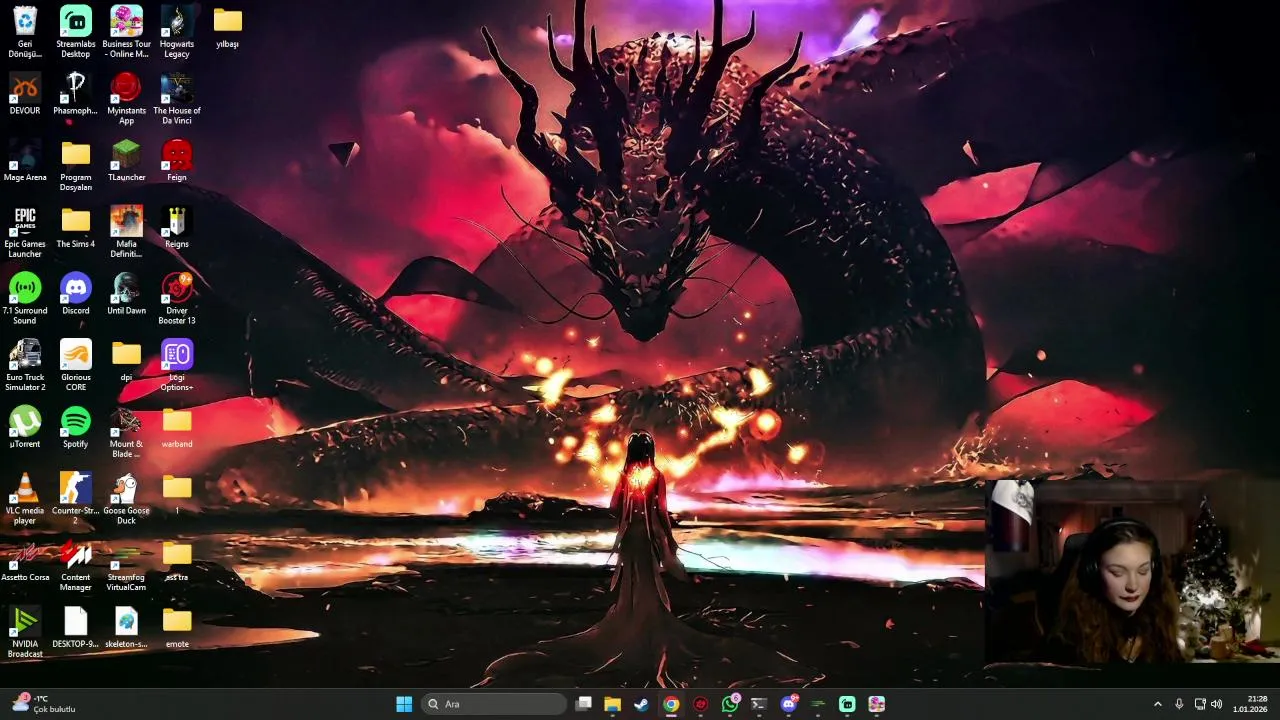The width and height of the screenshot is (1280, 720).
Task: Select the Until Dawn icon
Action: pyautogui.click(x=126, y=293)
